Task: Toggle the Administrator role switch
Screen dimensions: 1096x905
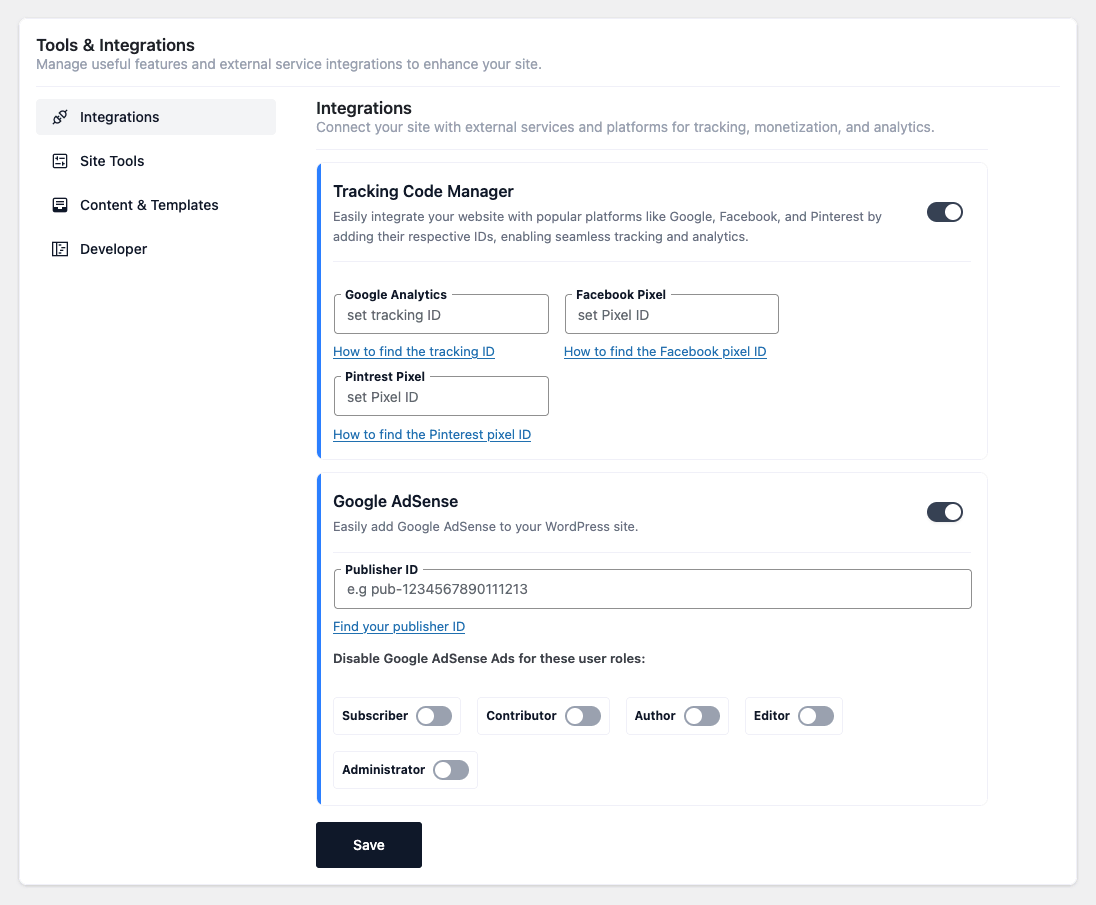Action: pyautogui.click(x=451, y=770)
